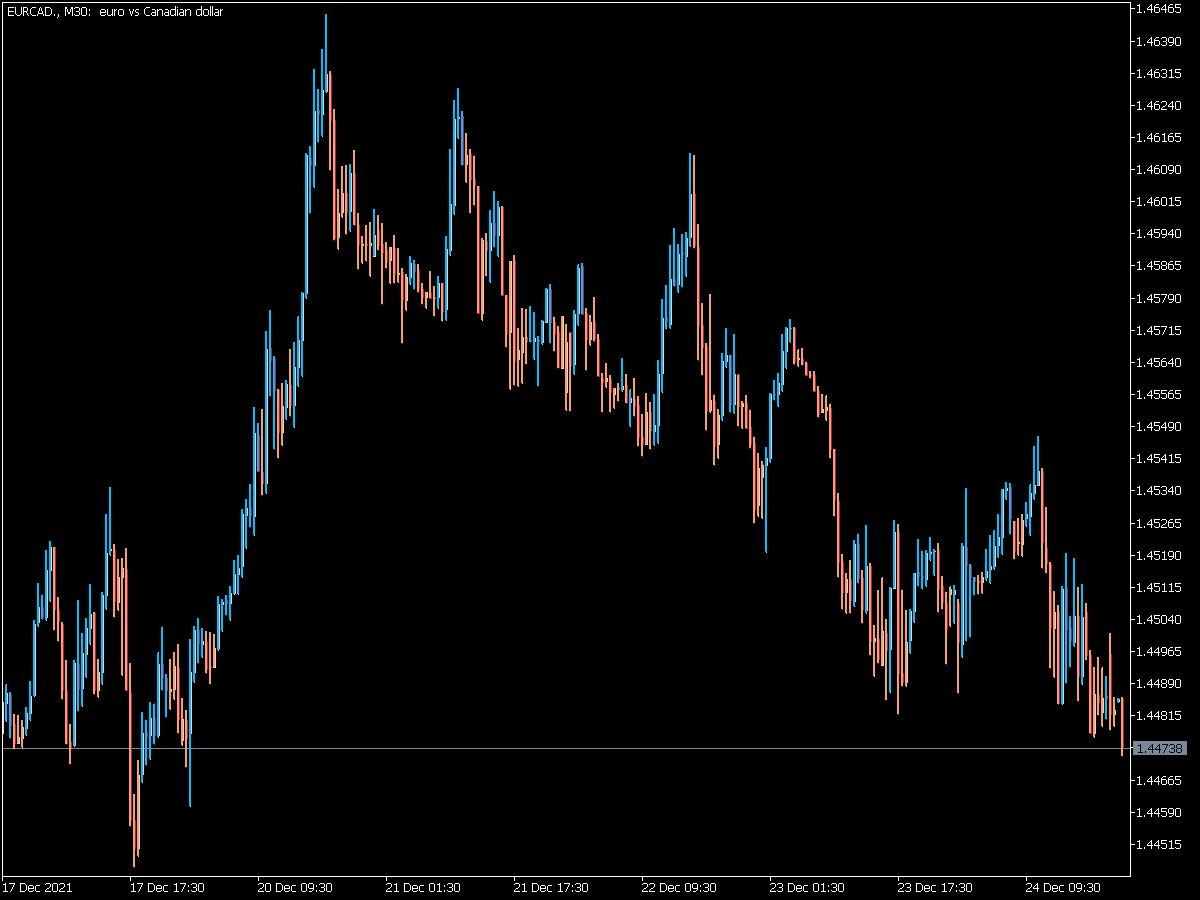This screenshot has height=900, width=1200.
Task: Click the 17 Dec 17:30 time label
Action: [168, 887]
